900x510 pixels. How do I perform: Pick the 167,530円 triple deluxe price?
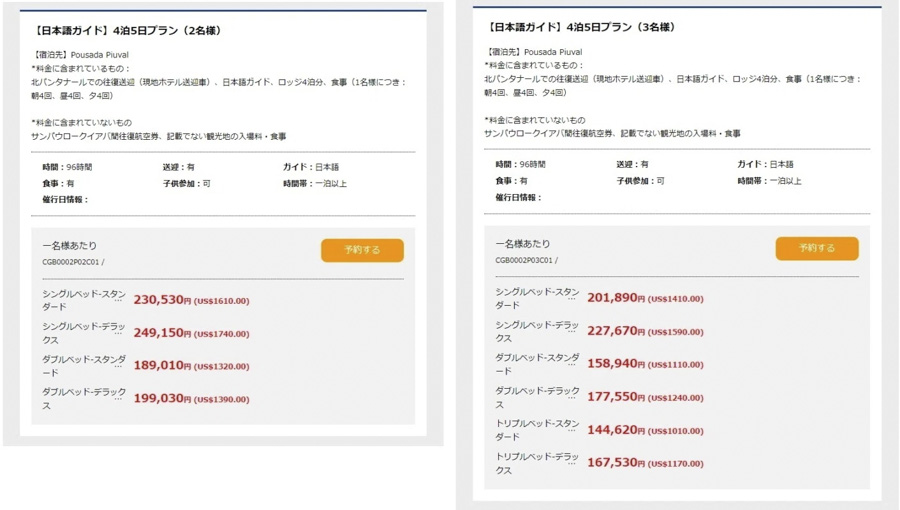coord(615,463)
